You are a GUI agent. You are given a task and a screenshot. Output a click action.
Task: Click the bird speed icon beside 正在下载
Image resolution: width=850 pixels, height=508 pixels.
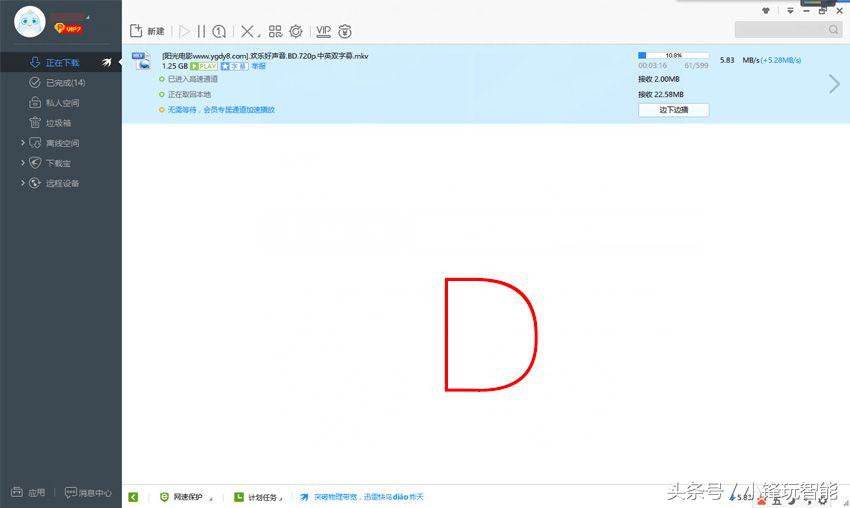click(x=107, y=62)
